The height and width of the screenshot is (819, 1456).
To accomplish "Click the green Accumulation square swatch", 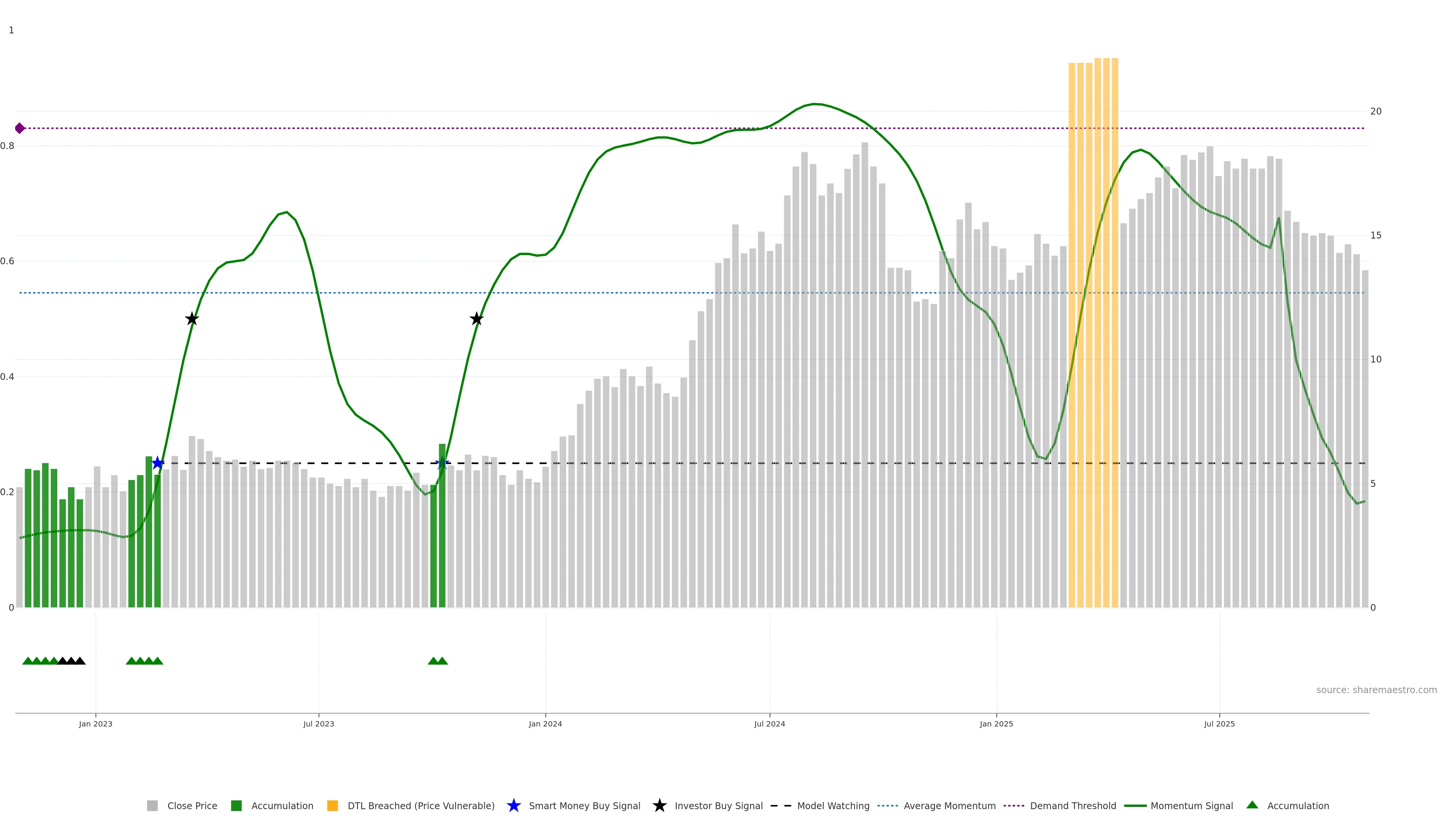I will pyautogui.click(x=236, y=806).
